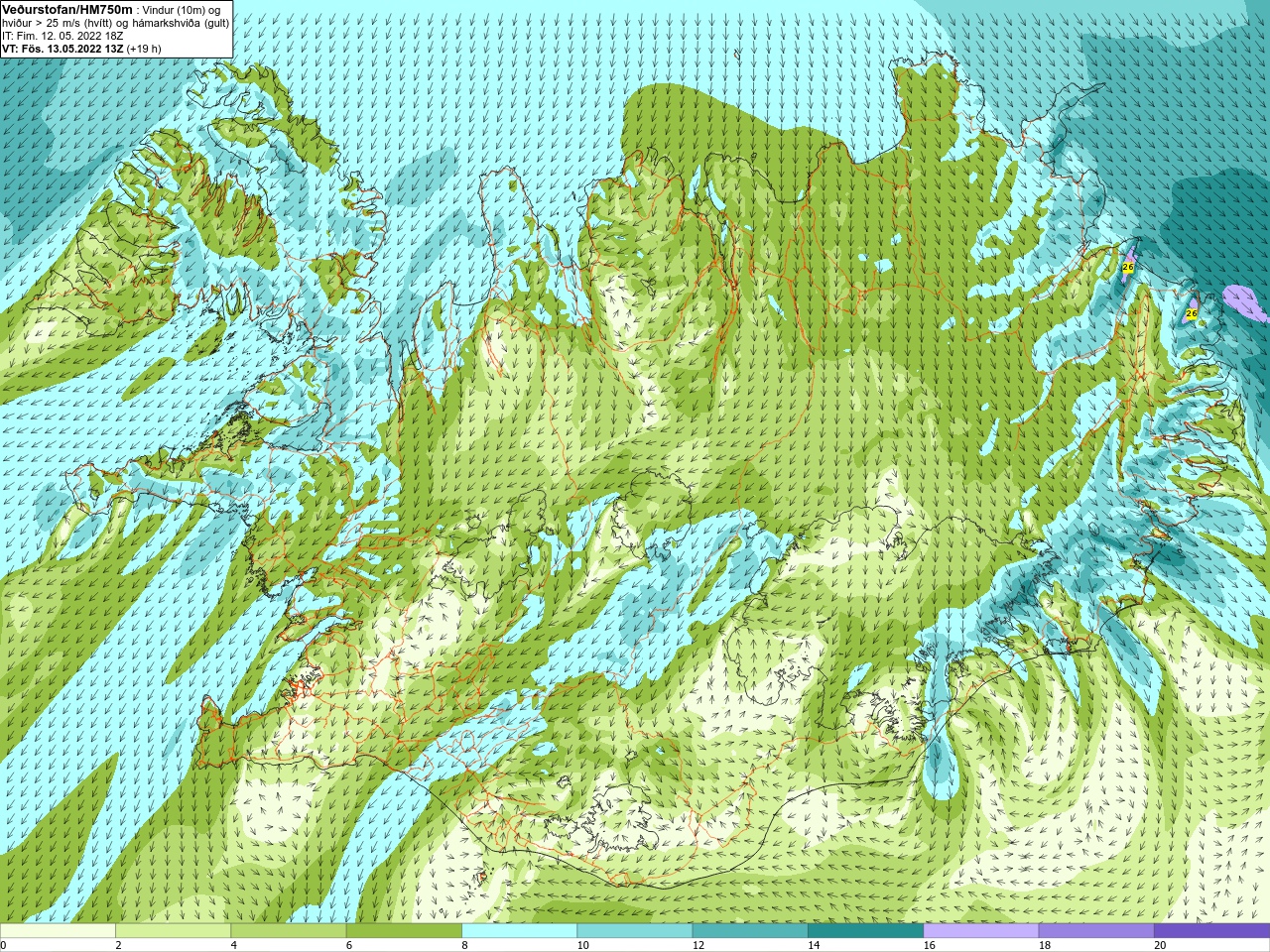This screenshot has height=952, width=1270.
Task: Click the legend scale label 4
Action: coord(234,945)
